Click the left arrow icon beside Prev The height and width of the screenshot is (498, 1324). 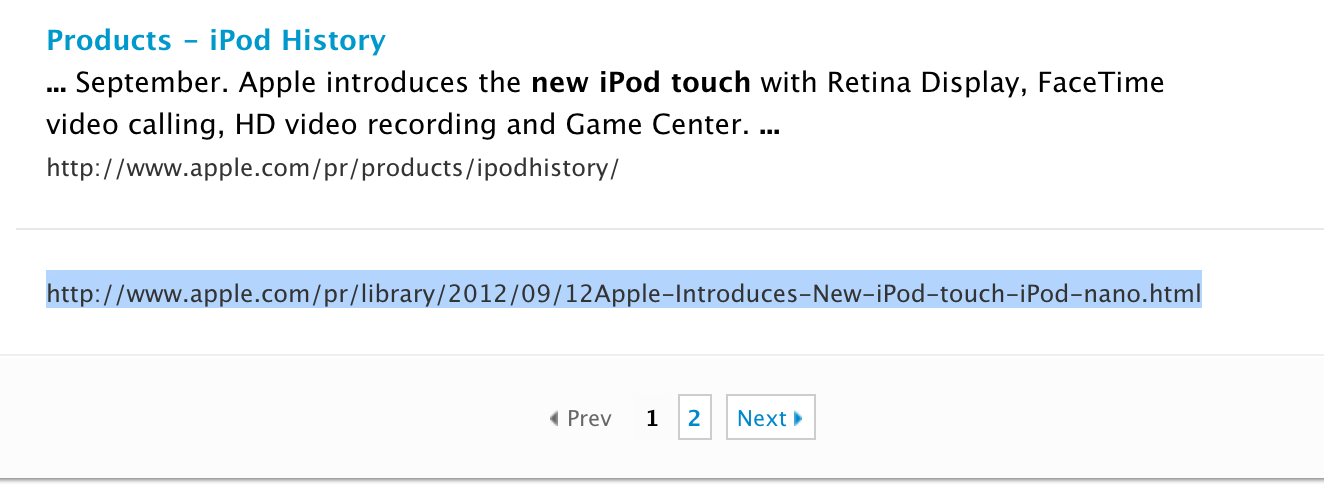[554, 419]
